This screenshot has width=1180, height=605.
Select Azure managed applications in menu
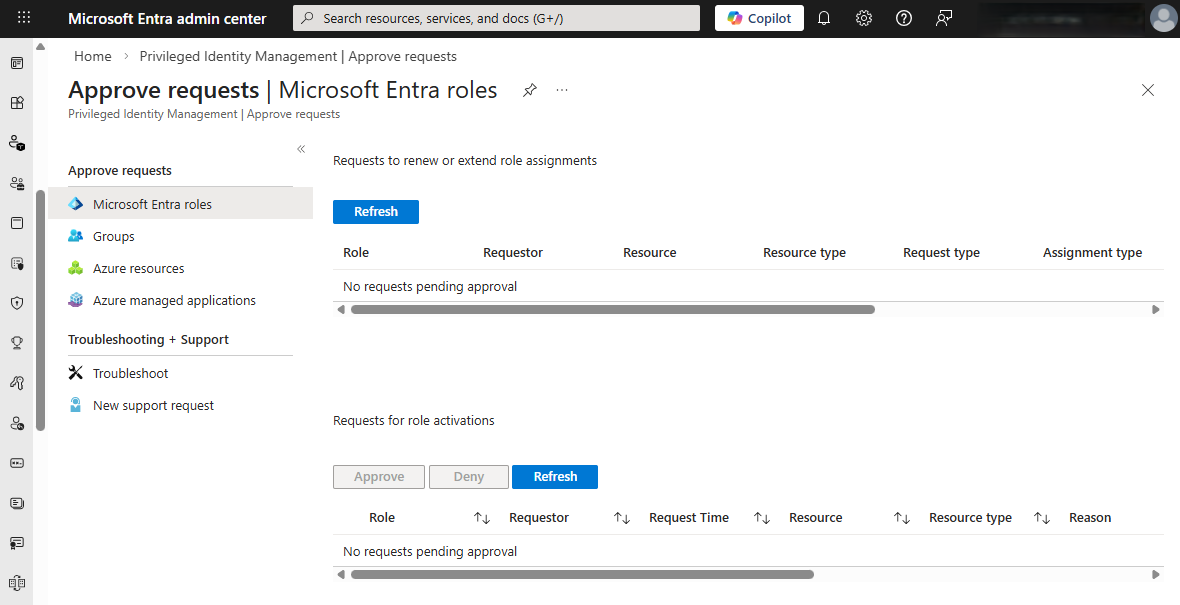(x=181, y=300)
